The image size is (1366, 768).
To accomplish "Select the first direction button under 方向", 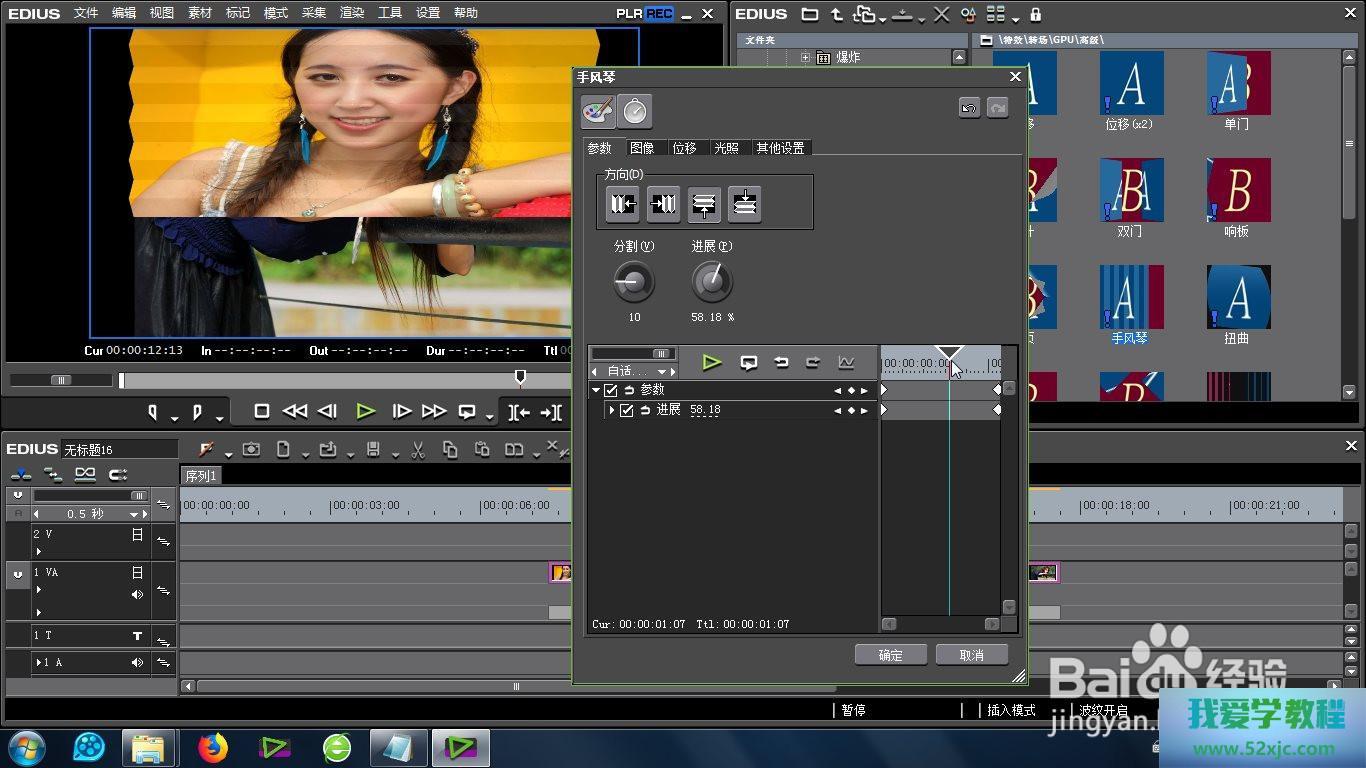I will [x=622, y=204].
